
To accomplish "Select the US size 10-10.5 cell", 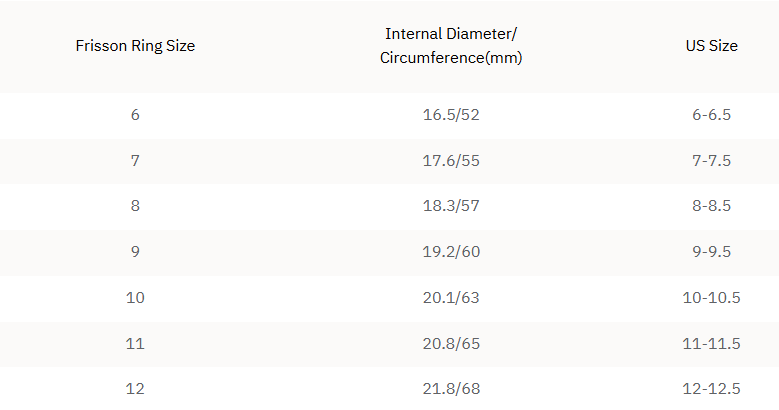I will click(711, 298).
